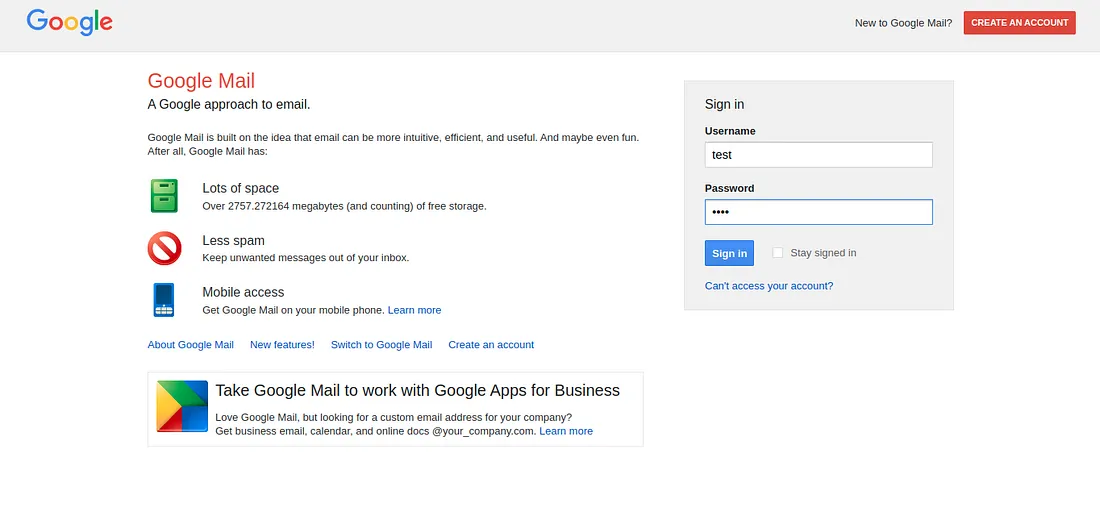Screen dimensions: 1100x507
Task: Click the Create an Account button
Action: (1019, 22)
